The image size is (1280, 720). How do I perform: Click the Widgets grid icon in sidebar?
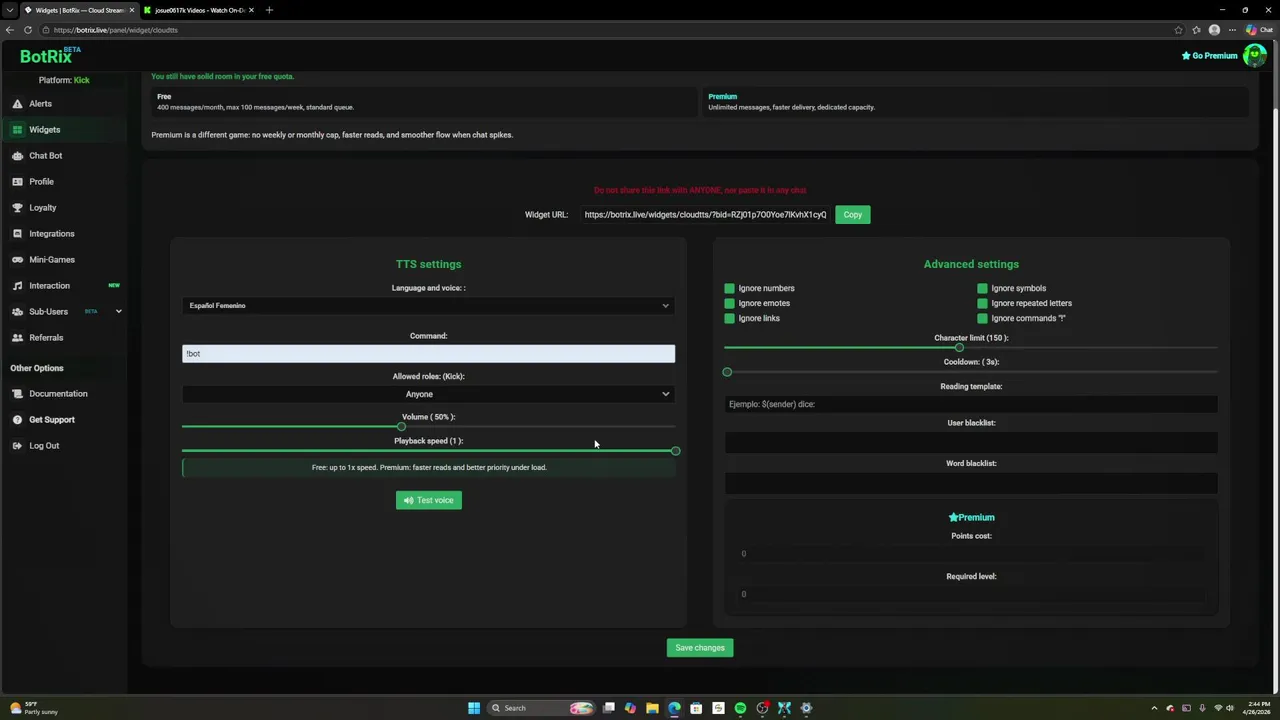click(17, 130)
